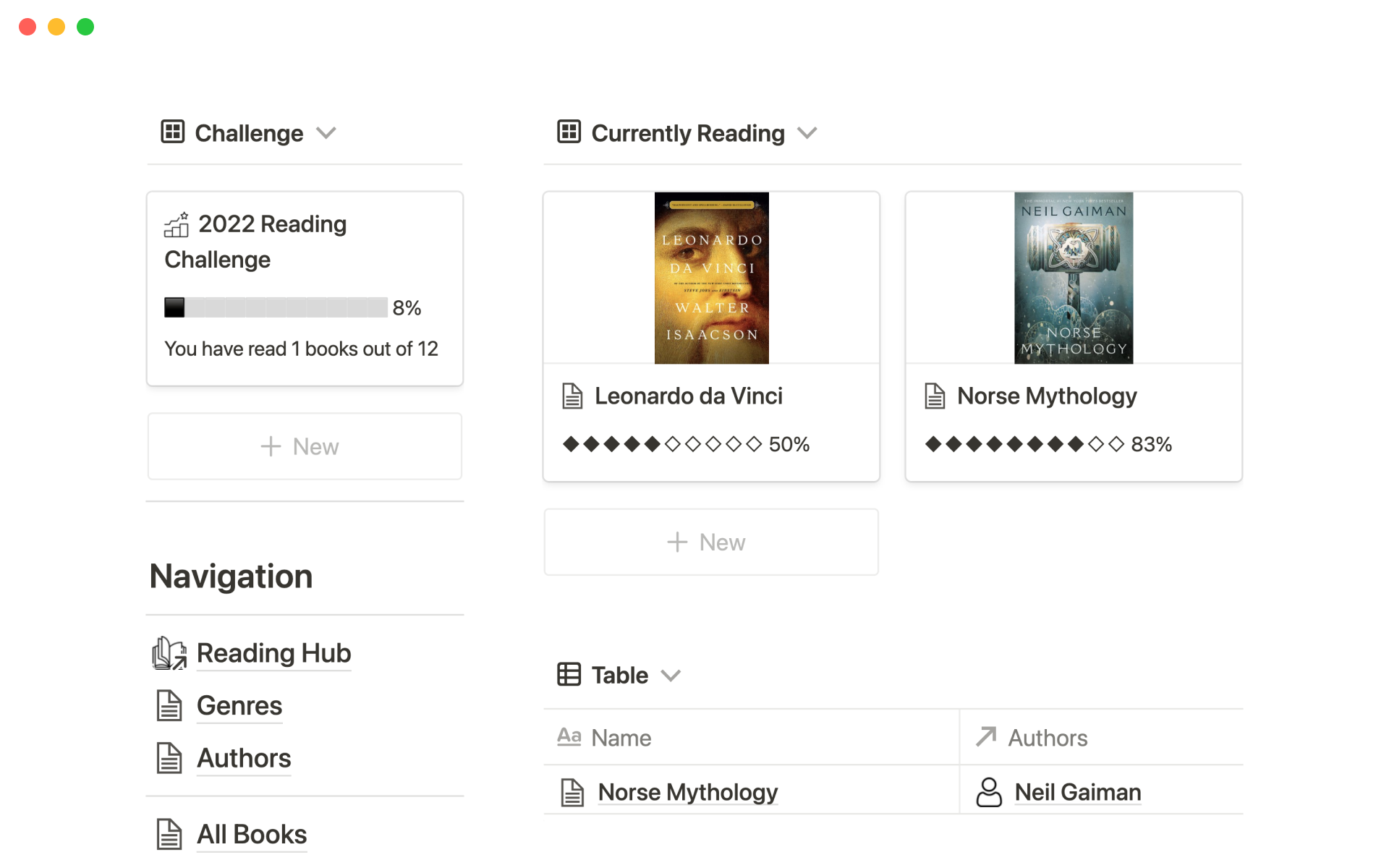Image resolution: width=1389 pixels, height=868 pixels.
Task: Add a New card under Challenge
Action: point(305,446)
